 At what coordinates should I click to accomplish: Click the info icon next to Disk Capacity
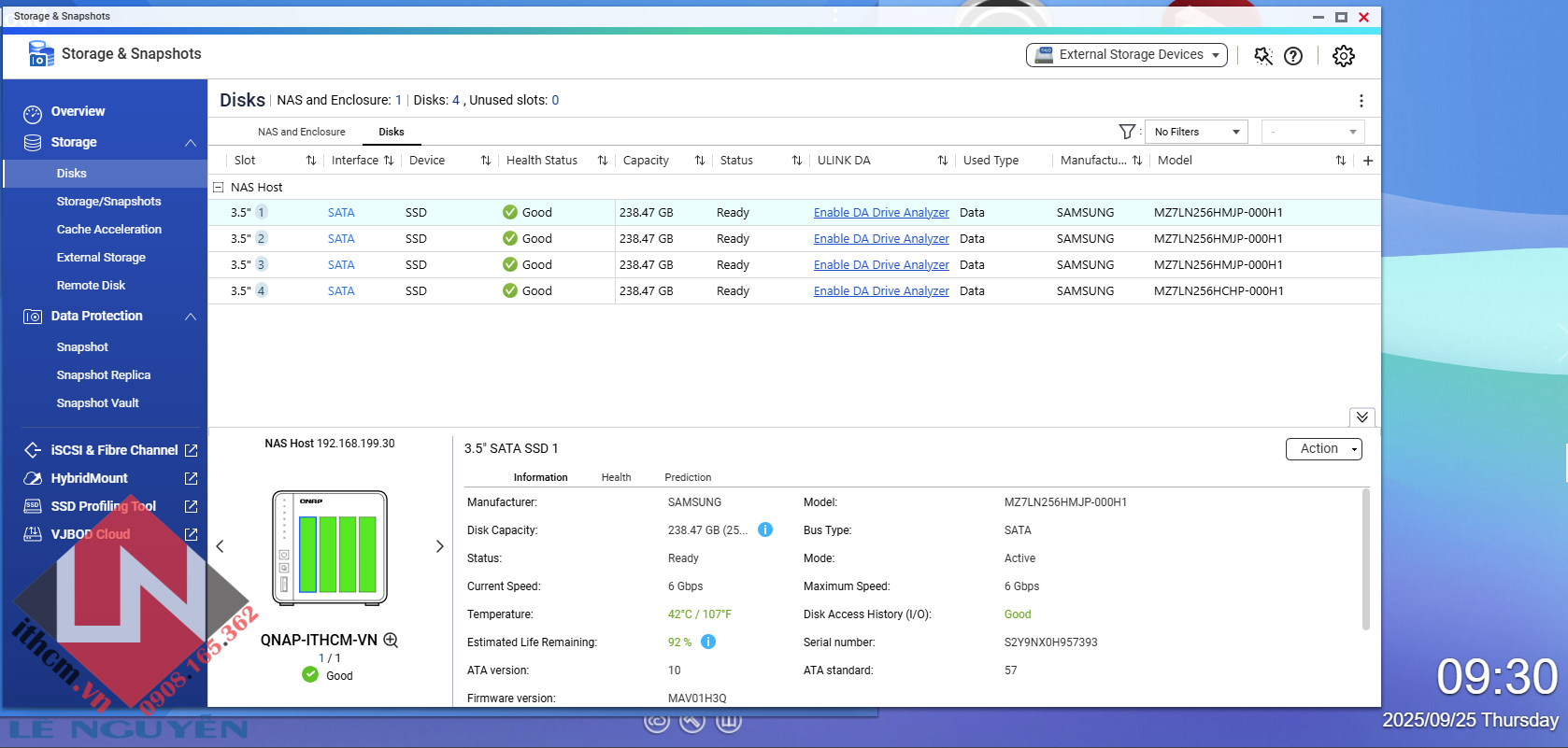point(765,529)
